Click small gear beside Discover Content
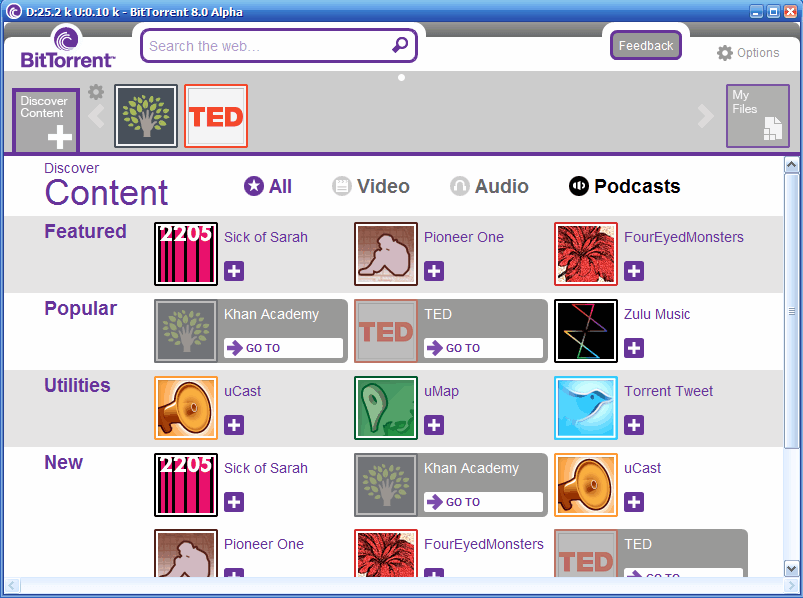 point(96,92)
